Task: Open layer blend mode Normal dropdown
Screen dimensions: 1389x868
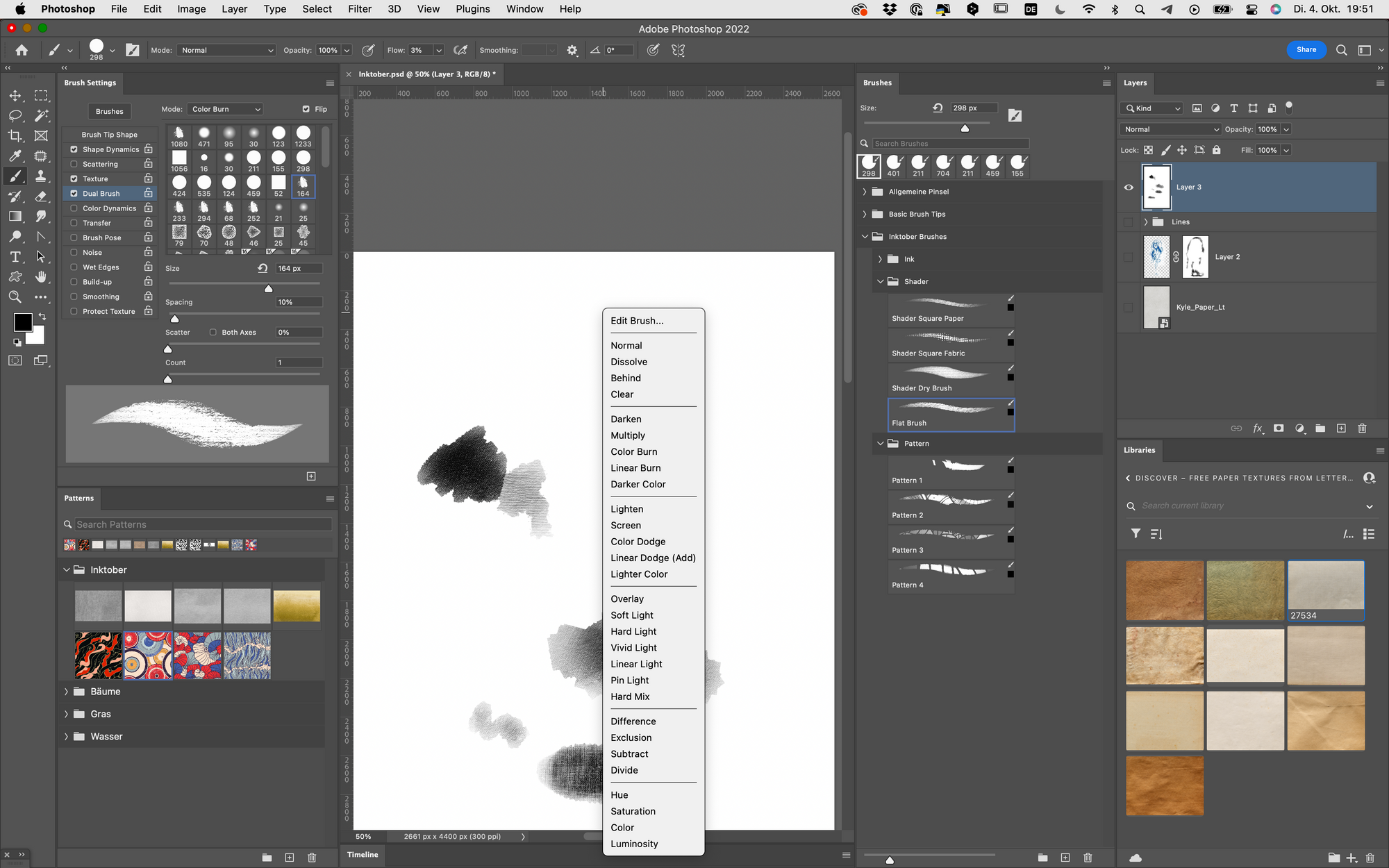Action: [1171, 129]
